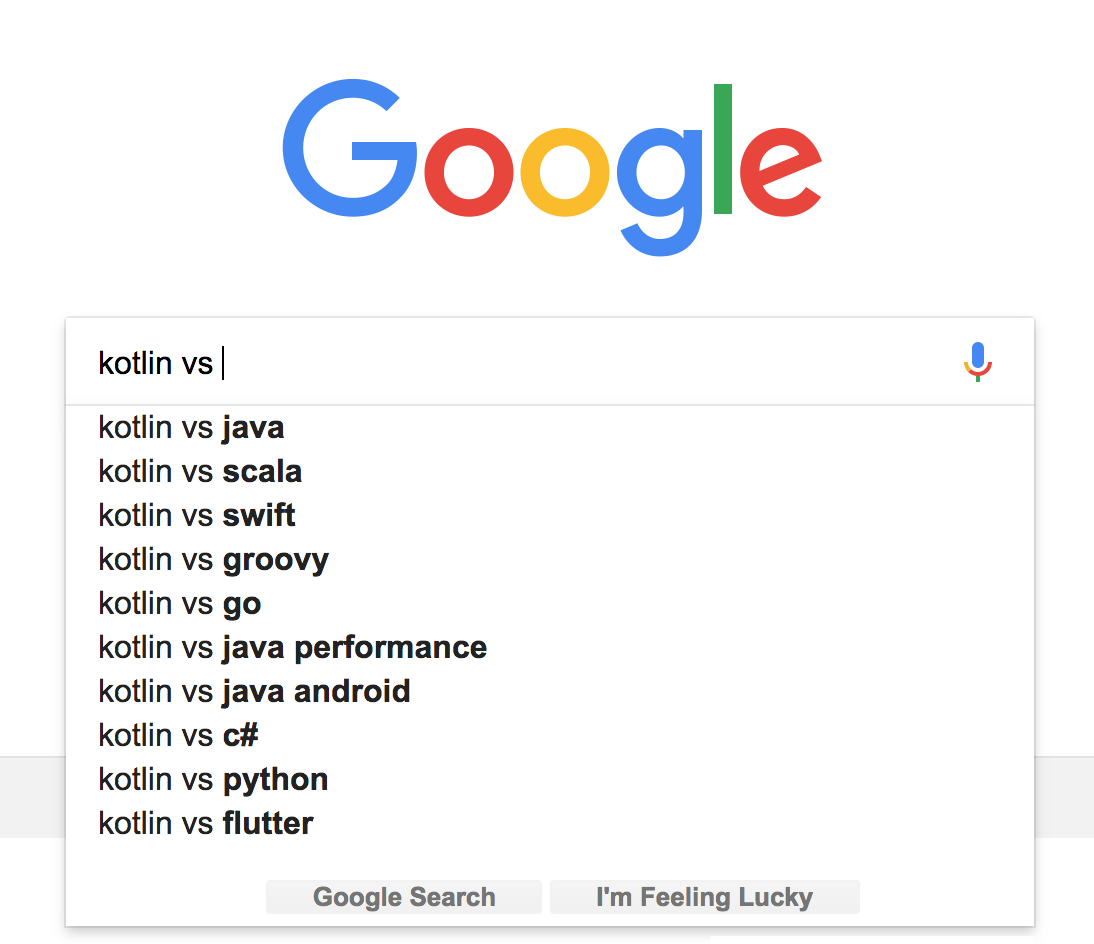Image resolution: width=1094 pixels, height=944 pixels.
Task: Click the I'm Feeling Lucky button
Action: tap(705, 897)
